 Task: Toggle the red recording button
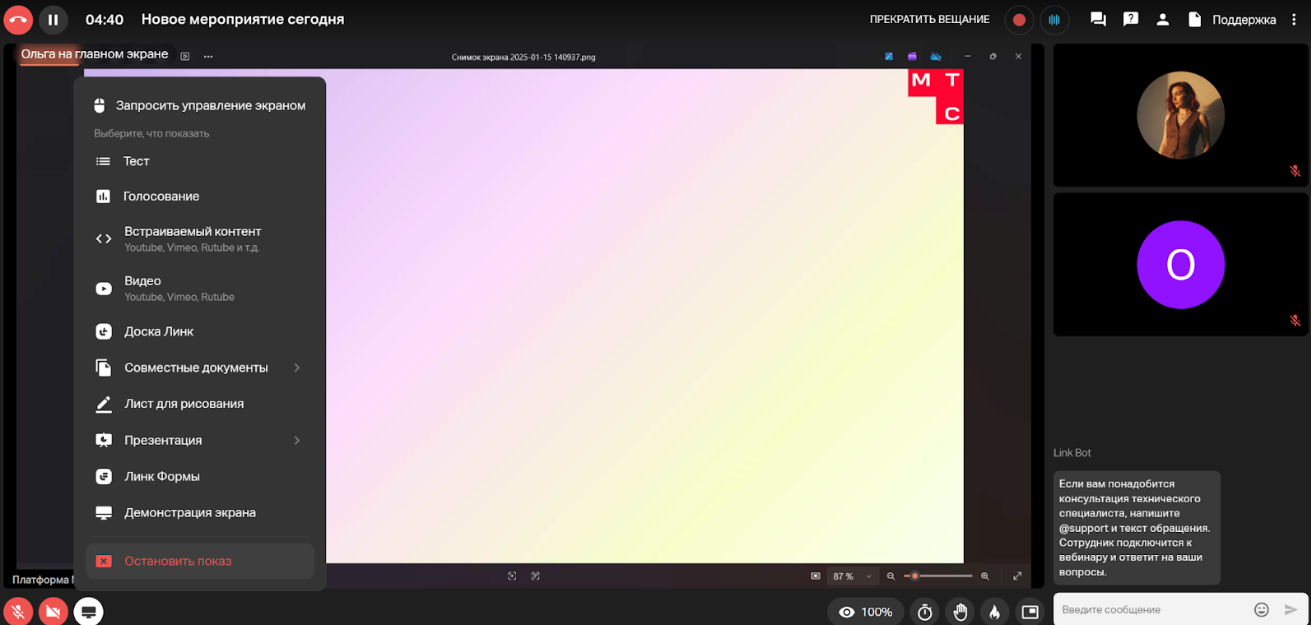click(1019, 20)
